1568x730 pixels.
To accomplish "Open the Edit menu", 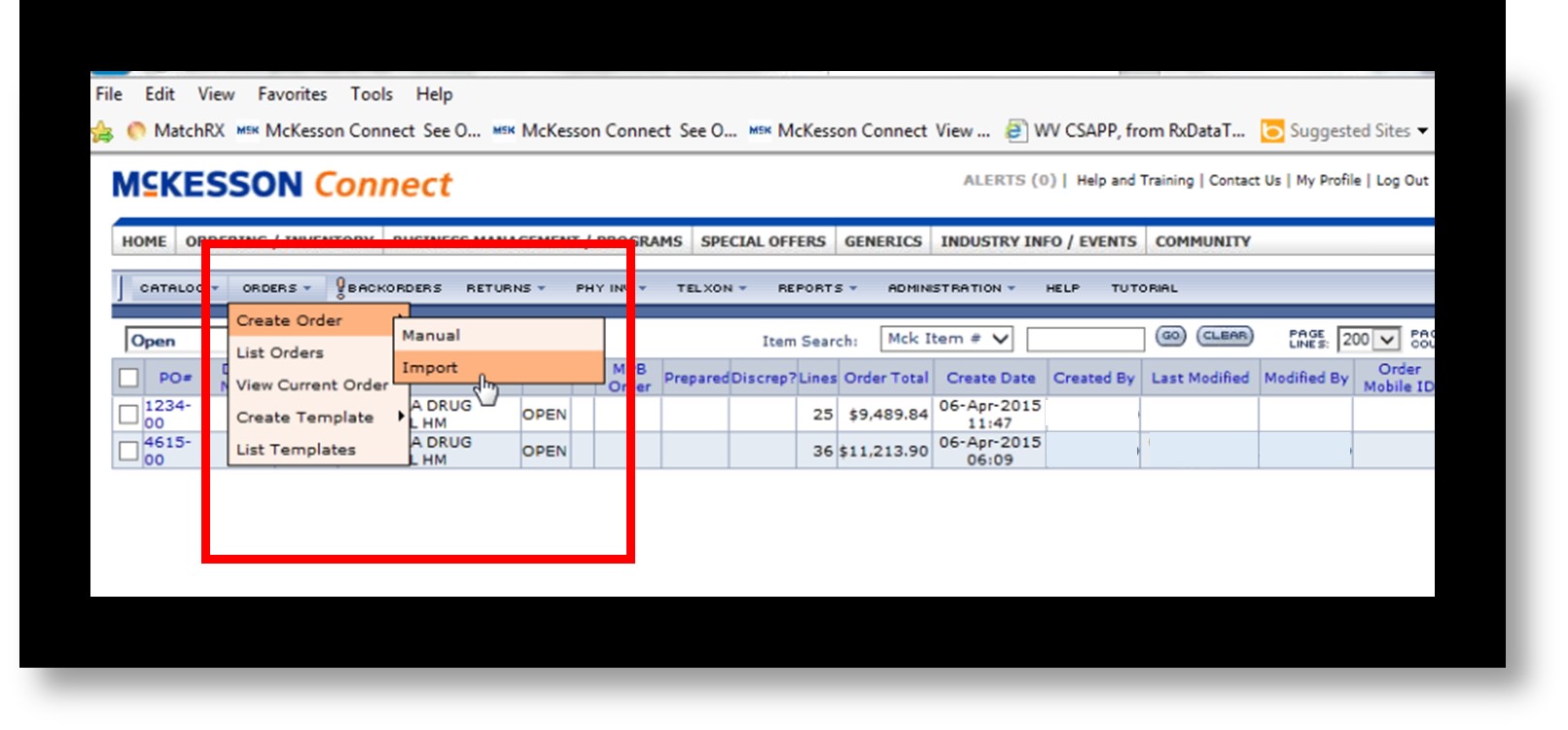I will pyautogui.click(x=160, y=94).
